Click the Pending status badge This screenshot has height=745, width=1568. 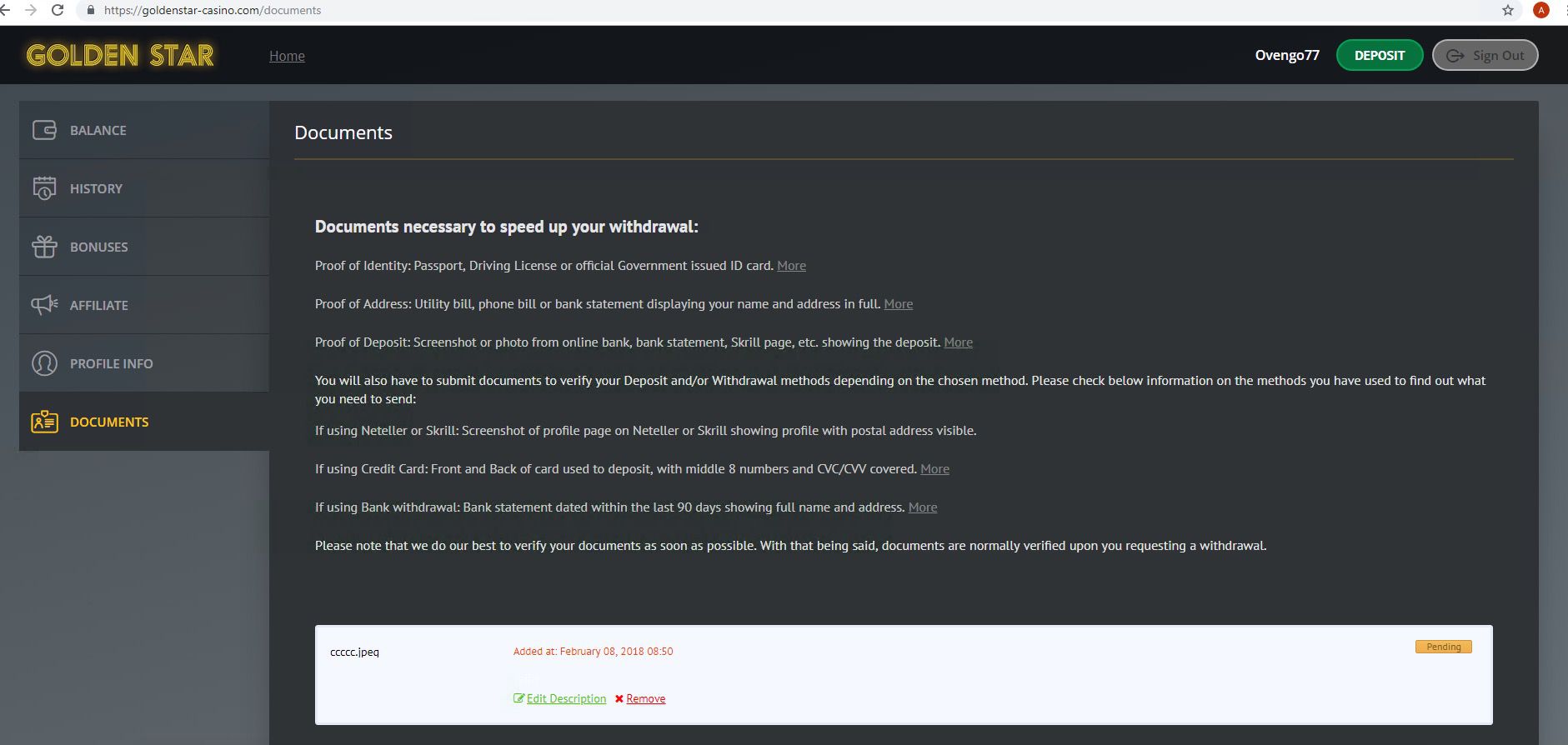tap(1443, 647)
